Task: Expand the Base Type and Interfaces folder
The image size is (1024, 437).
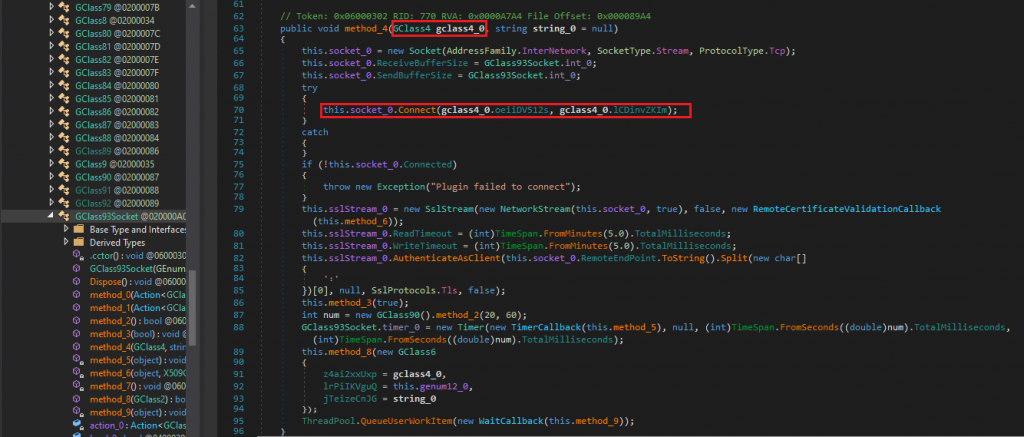Action: pyautogui.click(x=65, y=229)
